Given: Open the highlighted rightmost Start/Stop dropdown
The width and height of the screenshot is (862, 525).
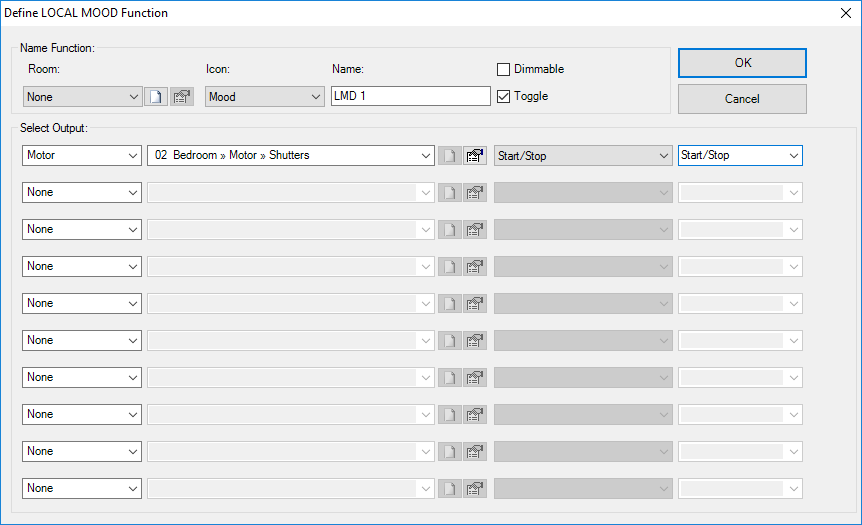Looking at the screenshot, I should pos(740,156).
